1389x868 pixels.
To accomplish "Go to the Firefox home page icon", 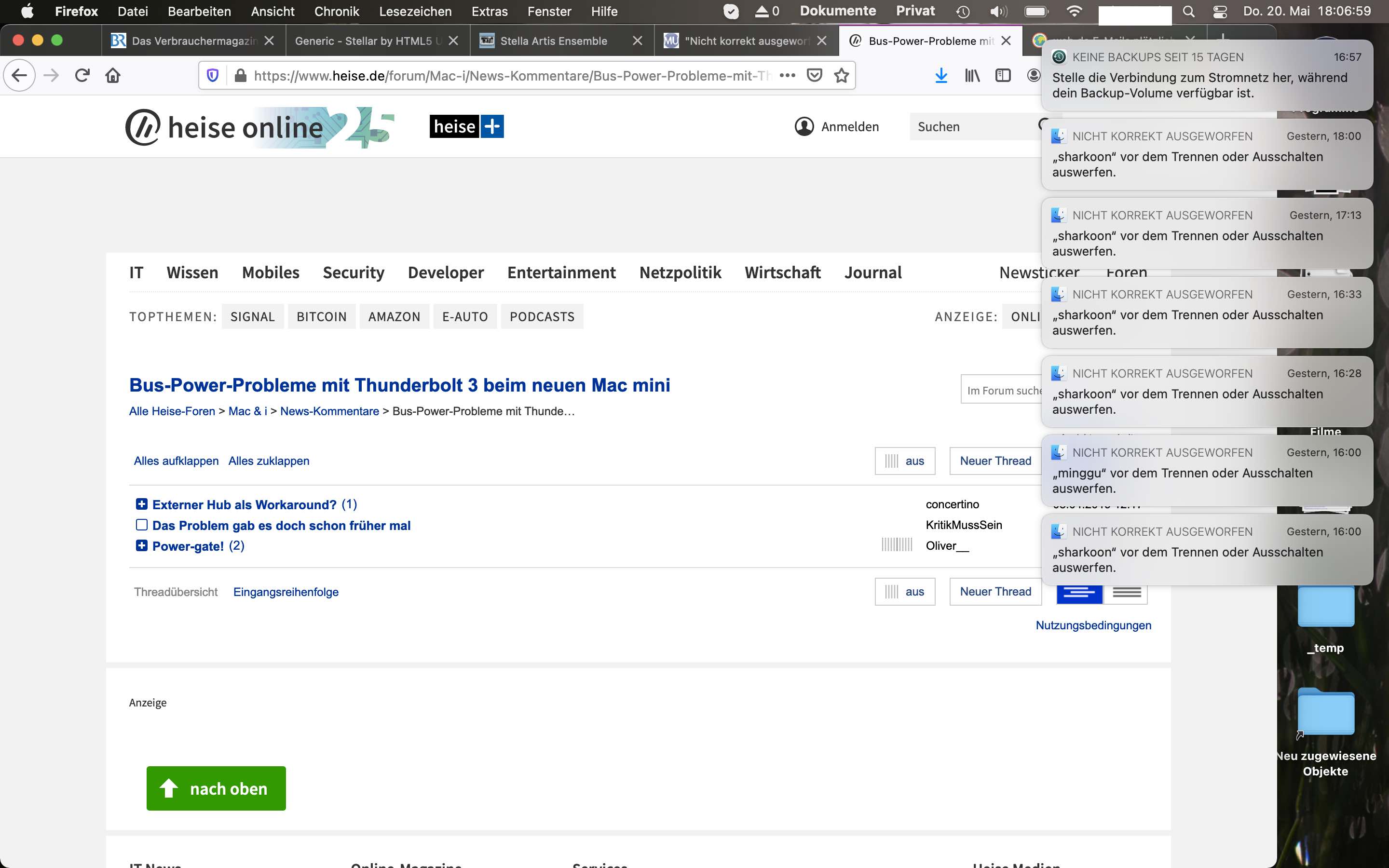I will (113, 75).
